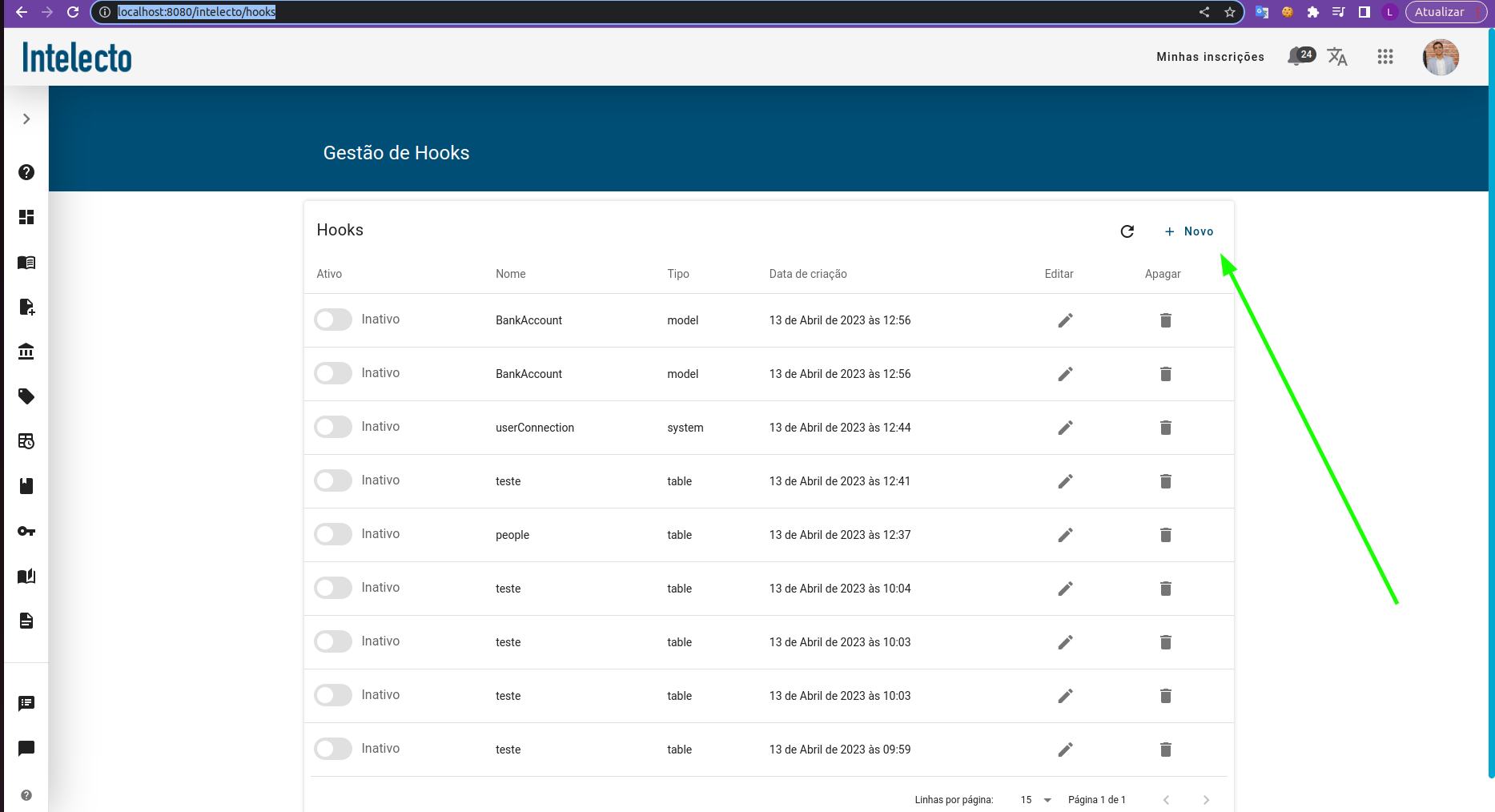Open Minhas inscrições menu item

click(1210, 57)
